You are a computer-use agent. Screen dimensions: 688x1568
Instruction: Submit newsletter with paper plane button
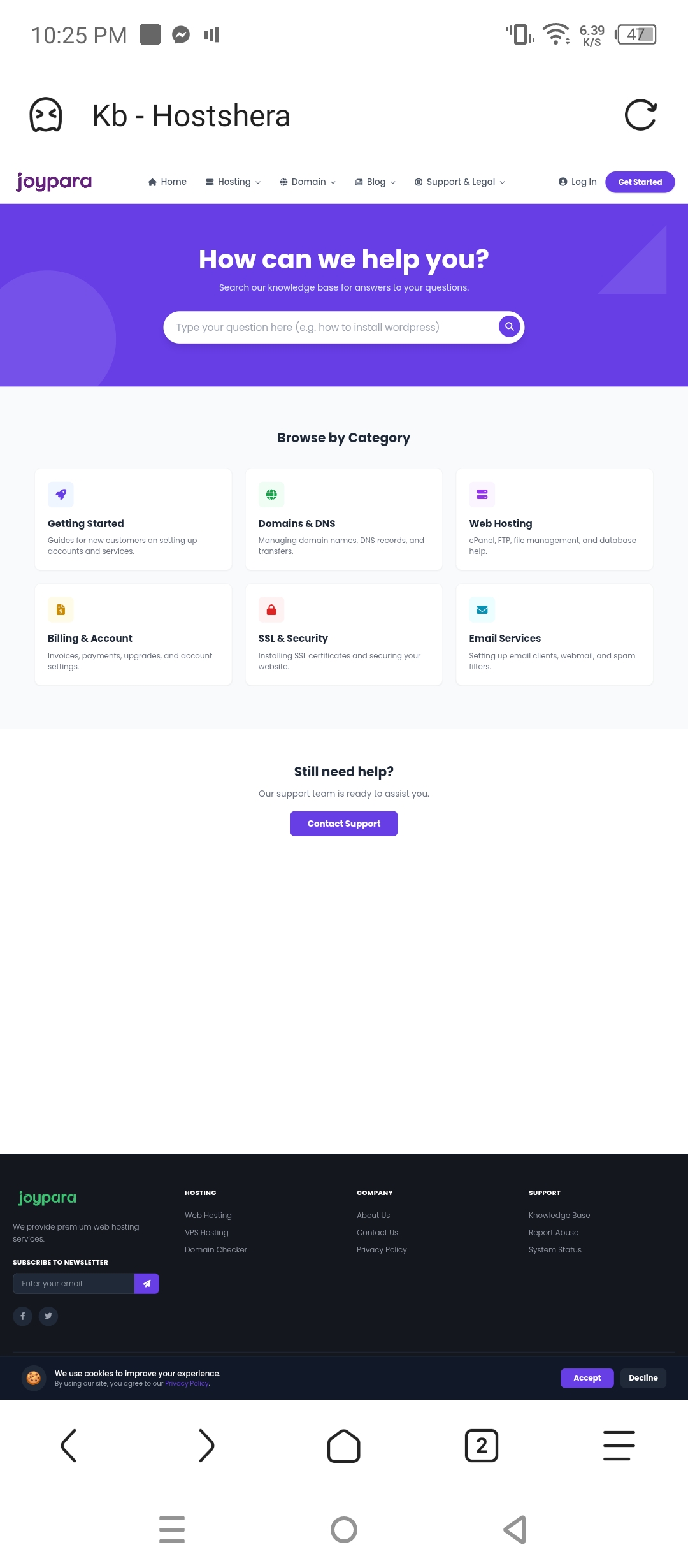click(147, 1284)
